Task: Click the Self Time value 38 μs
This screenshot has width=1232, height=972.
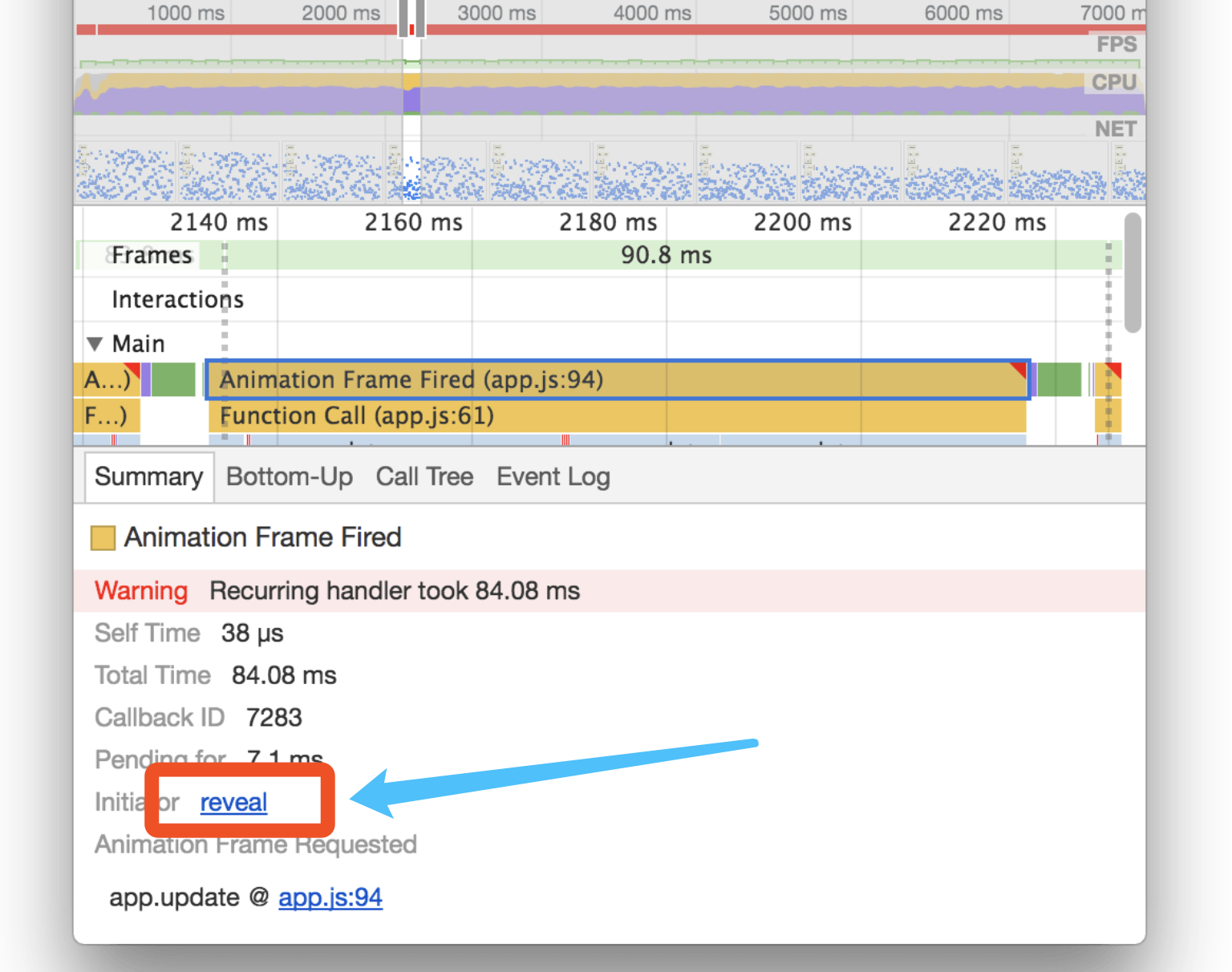Action: pos(253,633)
